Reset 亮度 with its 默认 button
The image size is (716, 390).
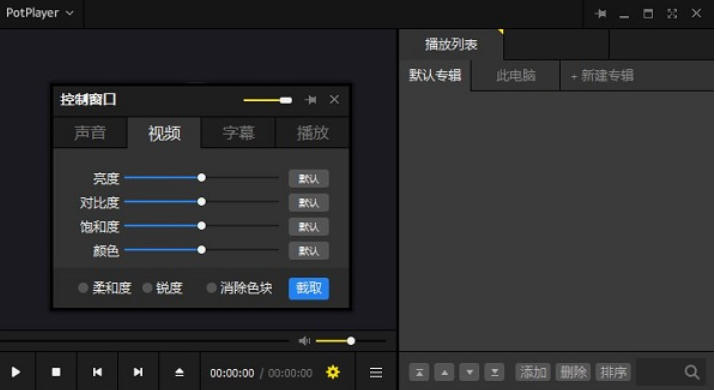tap(309, 179)
